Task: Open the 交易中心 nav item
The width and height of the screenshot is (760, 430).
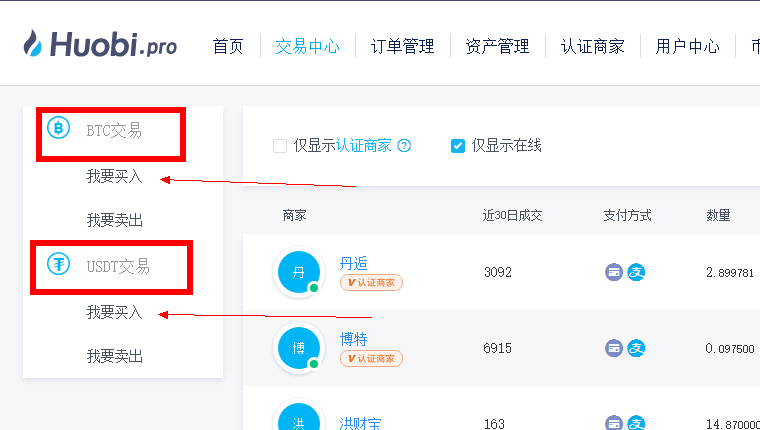Action: [307, 47]
